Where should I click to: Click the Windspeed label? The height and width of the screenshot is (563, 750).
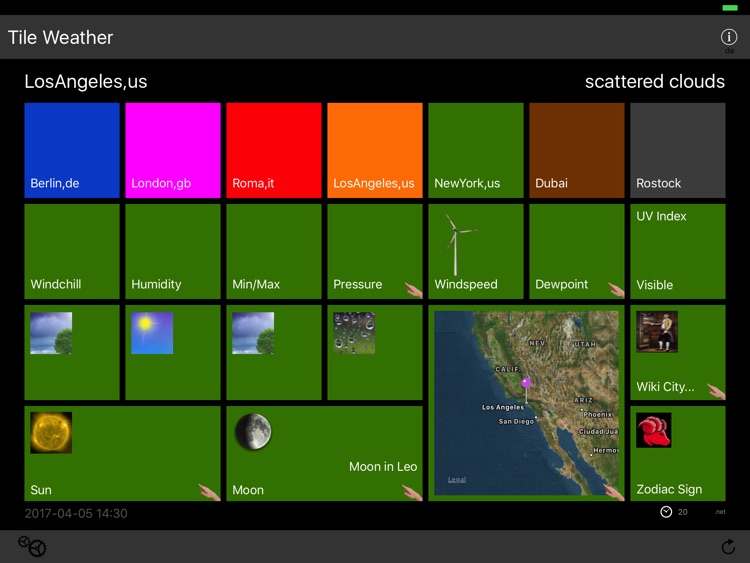(x=466, y=284)
